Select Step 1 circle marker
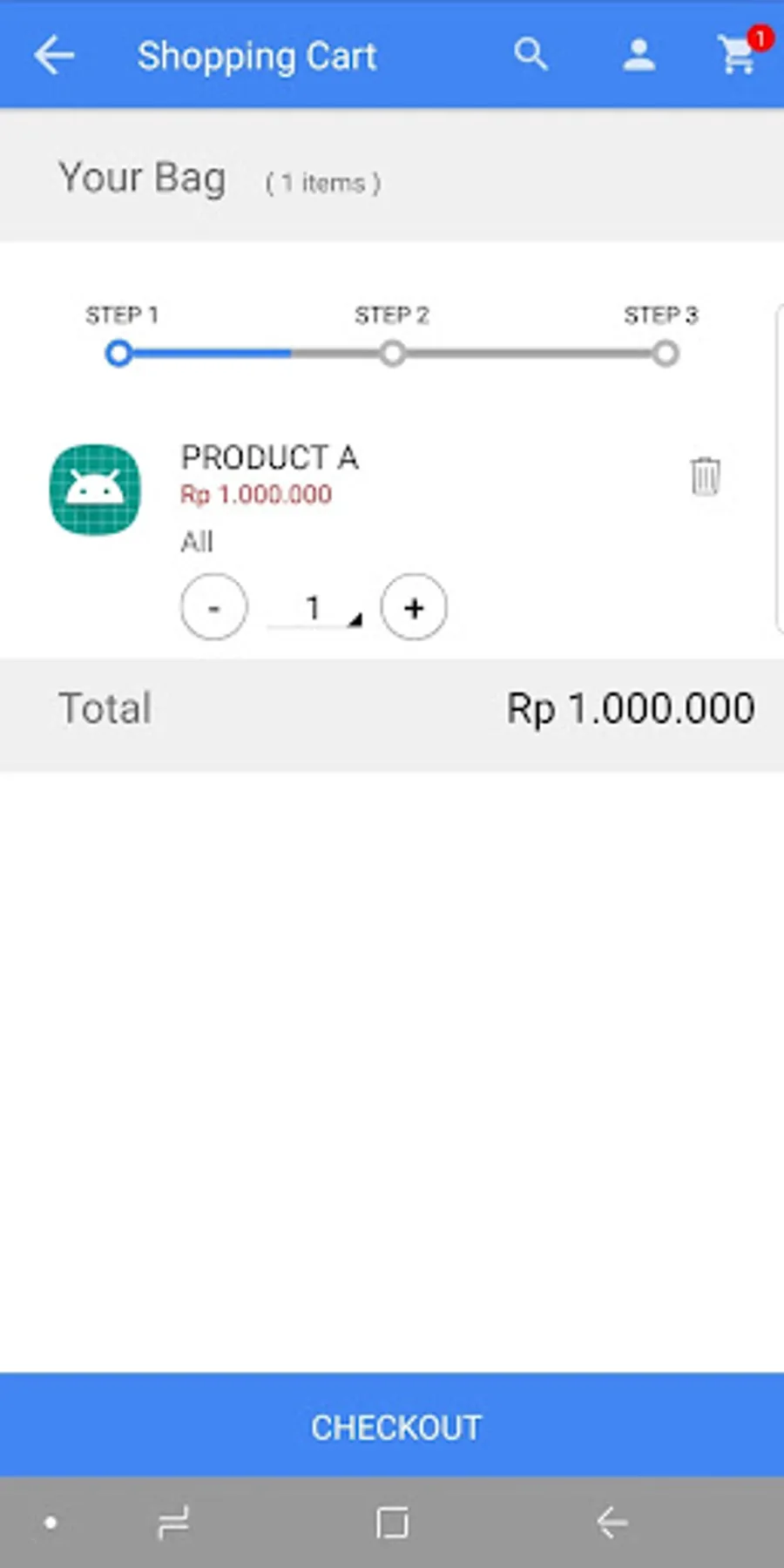784x1568 pixels. pyautogui.click(x=119, y=354)
